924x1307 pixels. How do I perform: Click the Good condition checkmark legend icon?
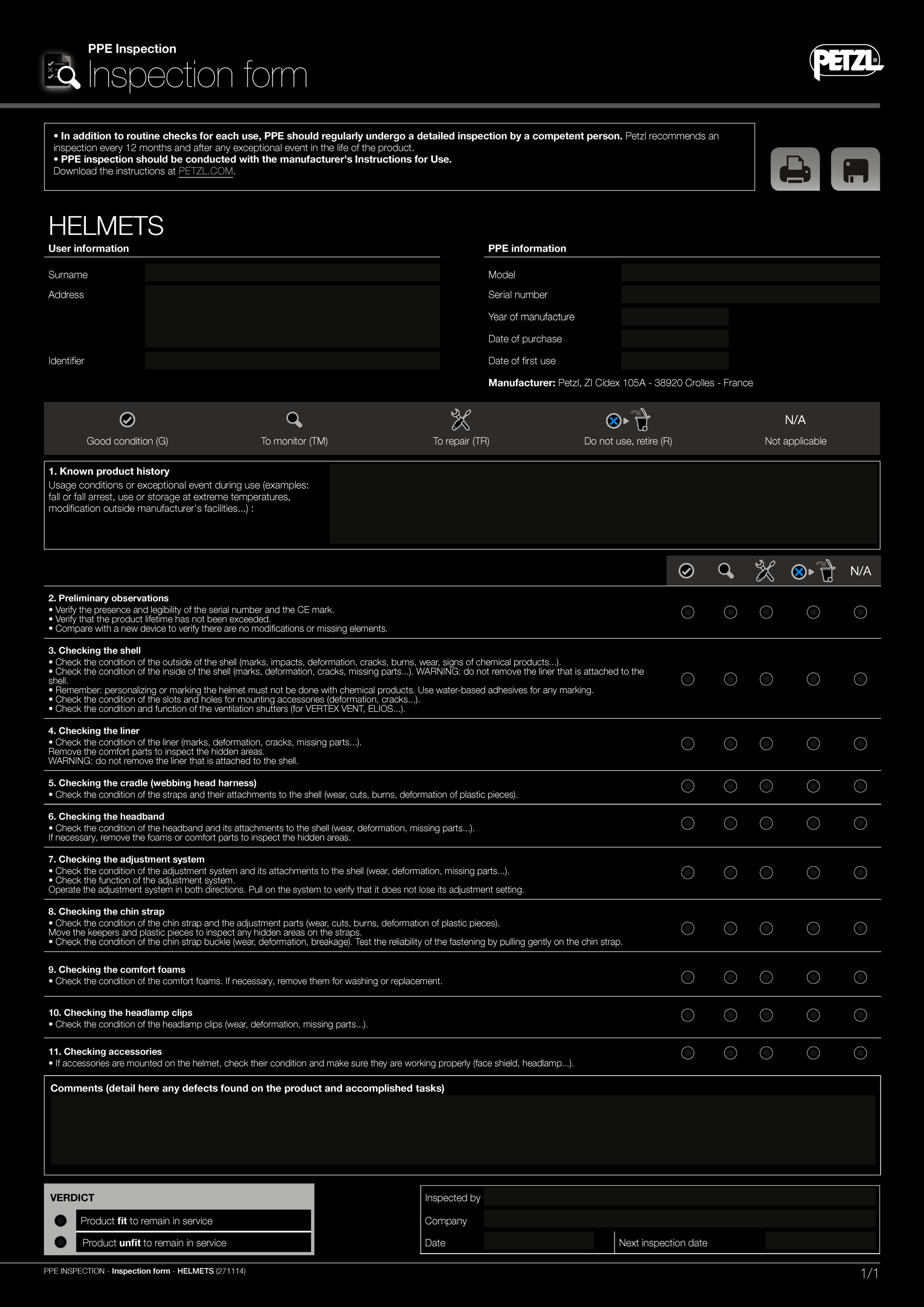[127, 420]
